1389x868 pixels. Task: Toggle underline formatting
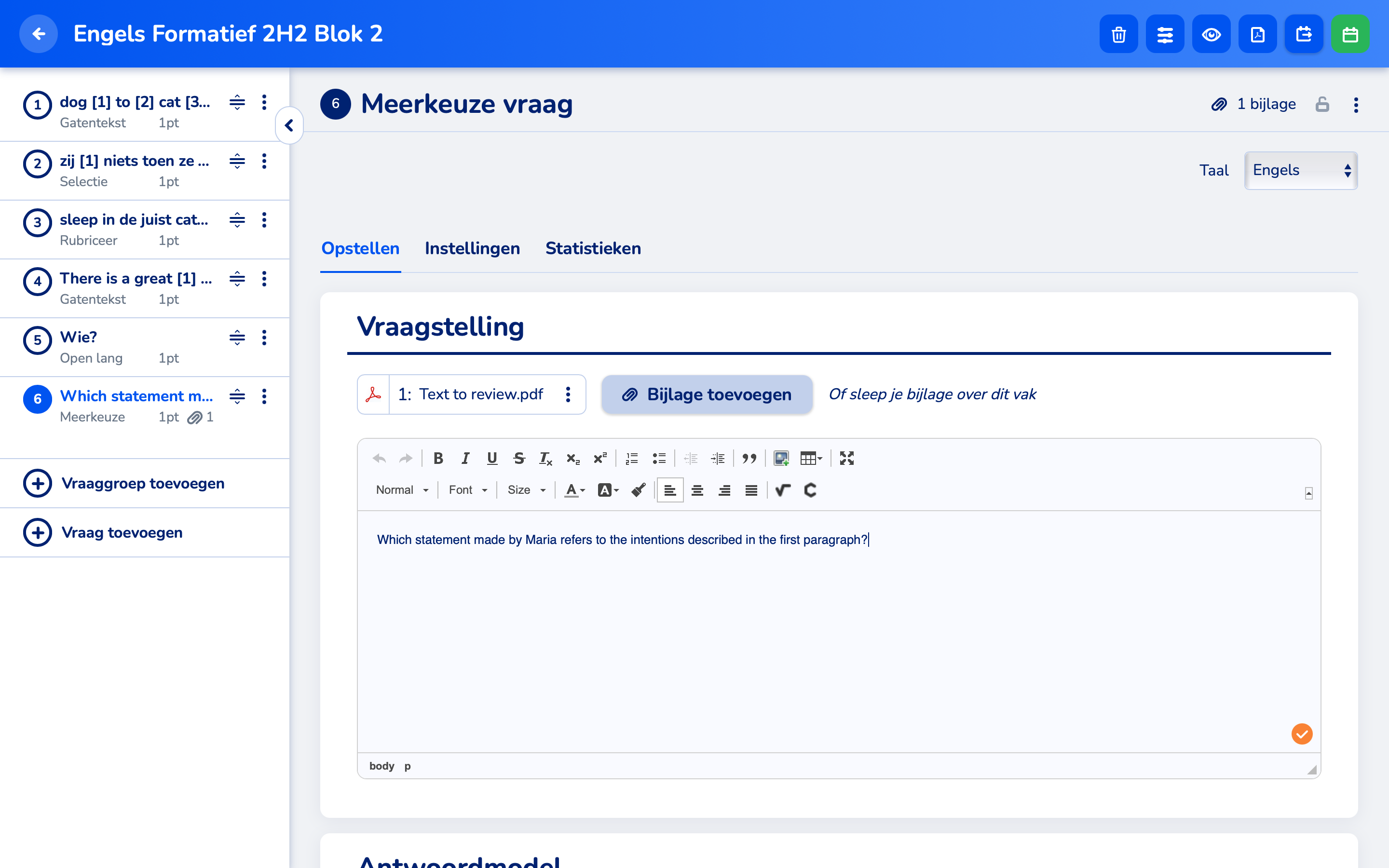coord(492,458)
